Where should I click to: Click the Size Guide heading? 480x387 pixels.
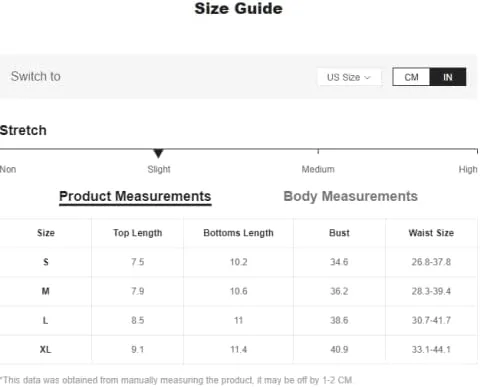(238, 8)
